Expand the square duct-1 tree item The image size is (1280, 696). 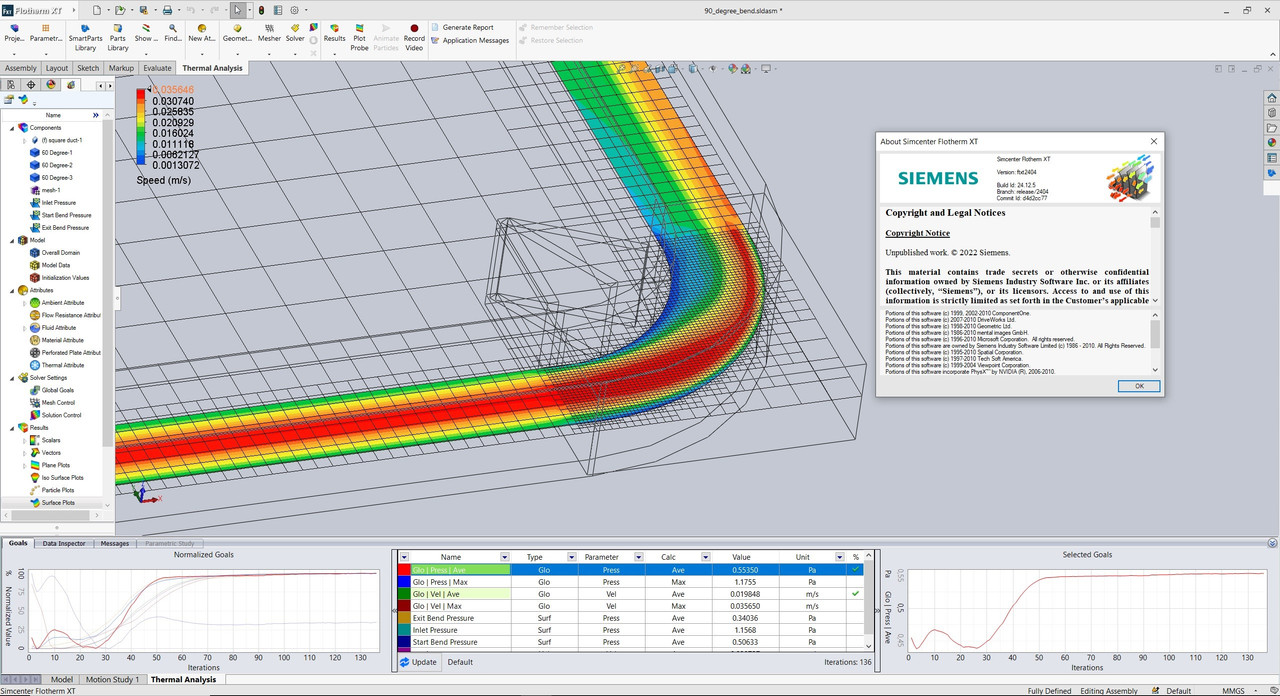point(24,141)
